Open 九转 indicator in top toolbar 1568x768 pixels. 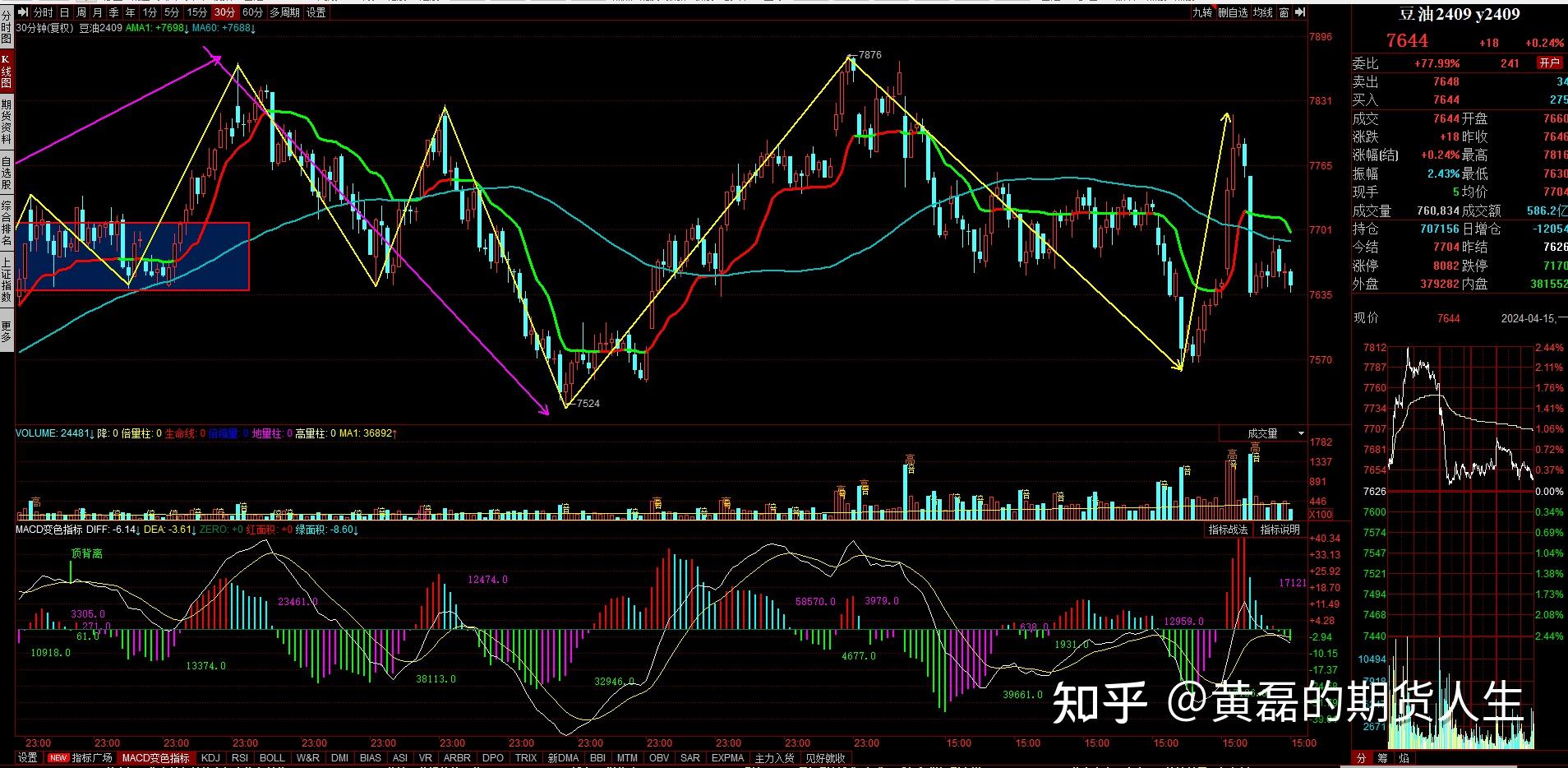click(1202, 12)
